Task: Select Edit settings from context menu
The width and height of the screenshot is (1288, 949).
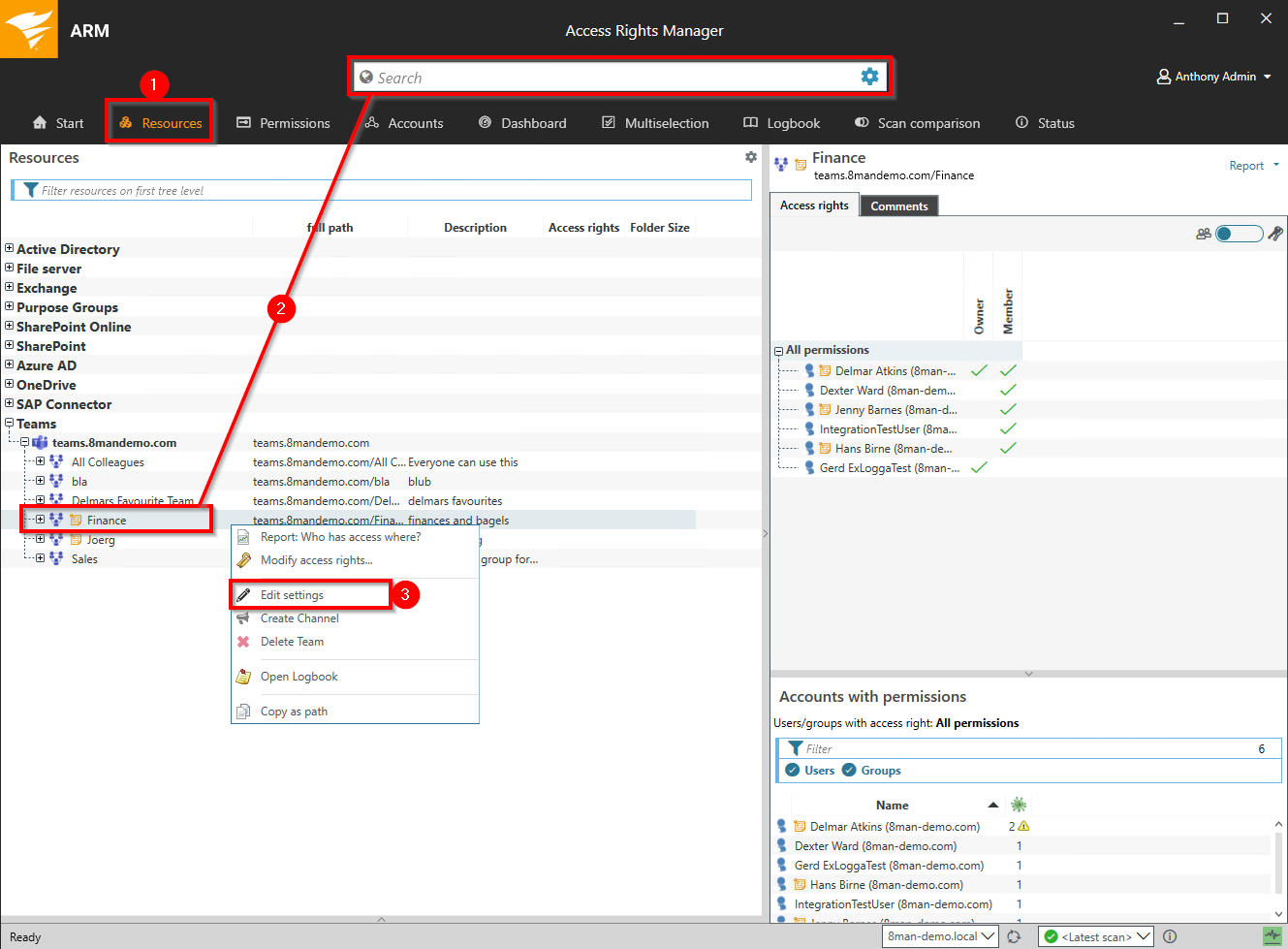Action: coord(292,595)
